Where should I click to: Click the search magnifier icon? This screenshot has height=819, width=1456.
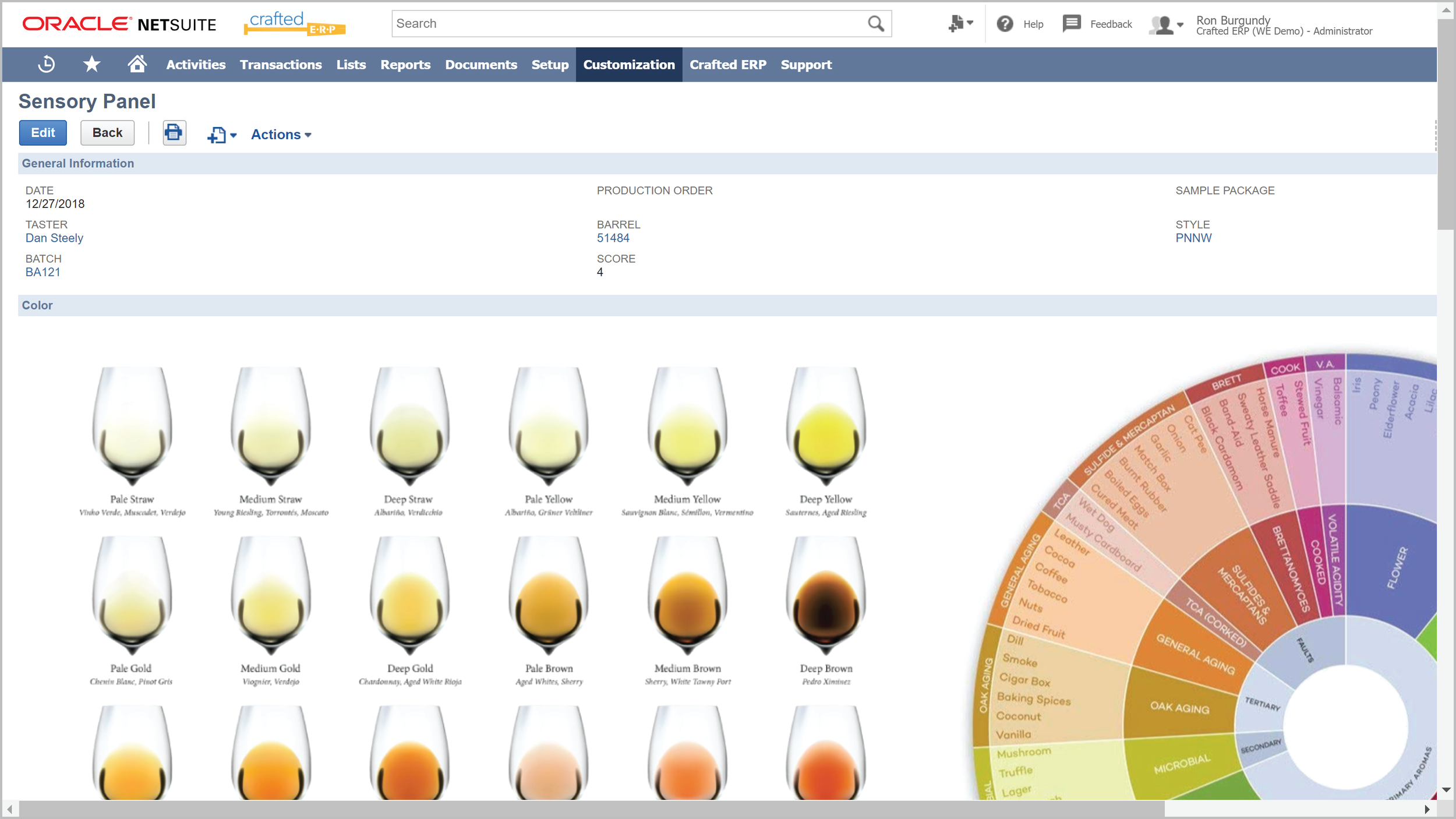[x=875, y=24]
